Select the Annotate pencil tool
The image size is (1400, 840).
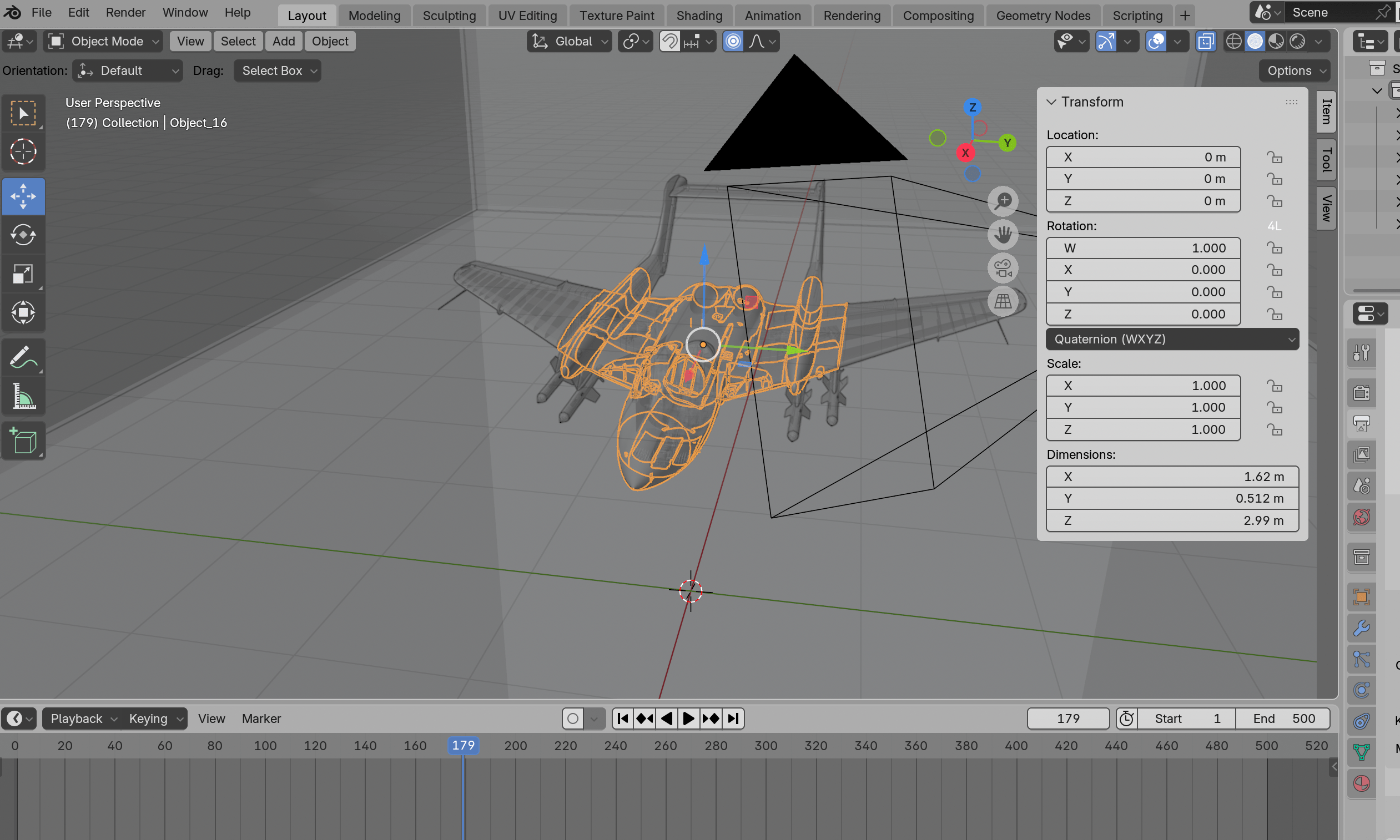pos(23,358)
